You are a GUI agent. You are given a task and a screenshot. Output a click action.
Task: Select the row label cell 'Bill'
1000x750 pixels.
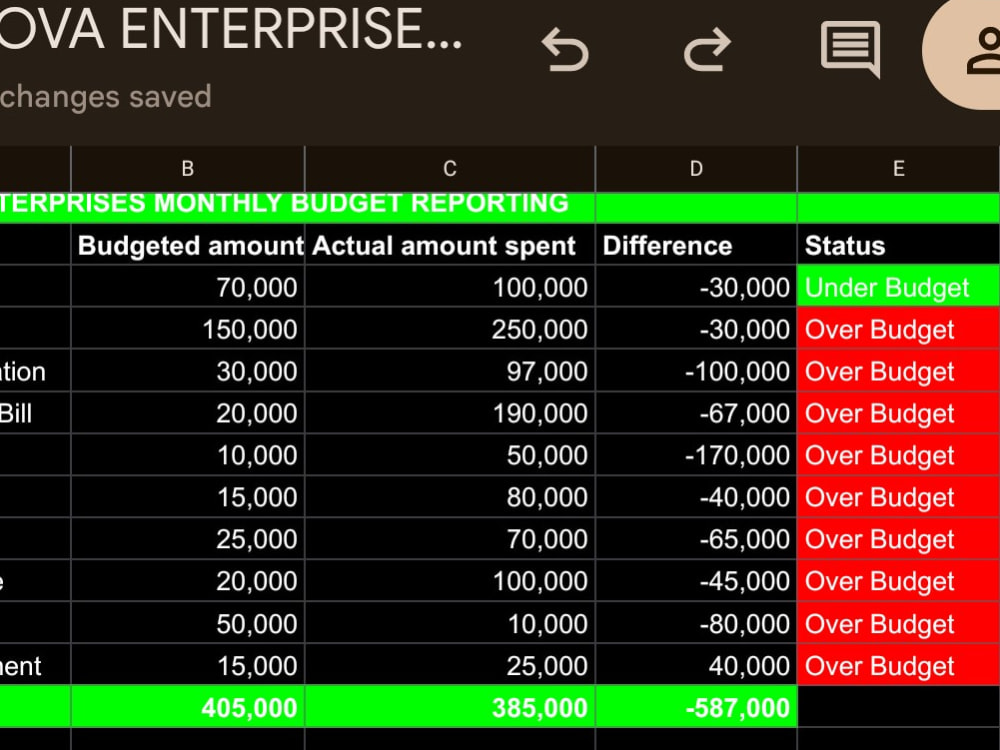35,413
